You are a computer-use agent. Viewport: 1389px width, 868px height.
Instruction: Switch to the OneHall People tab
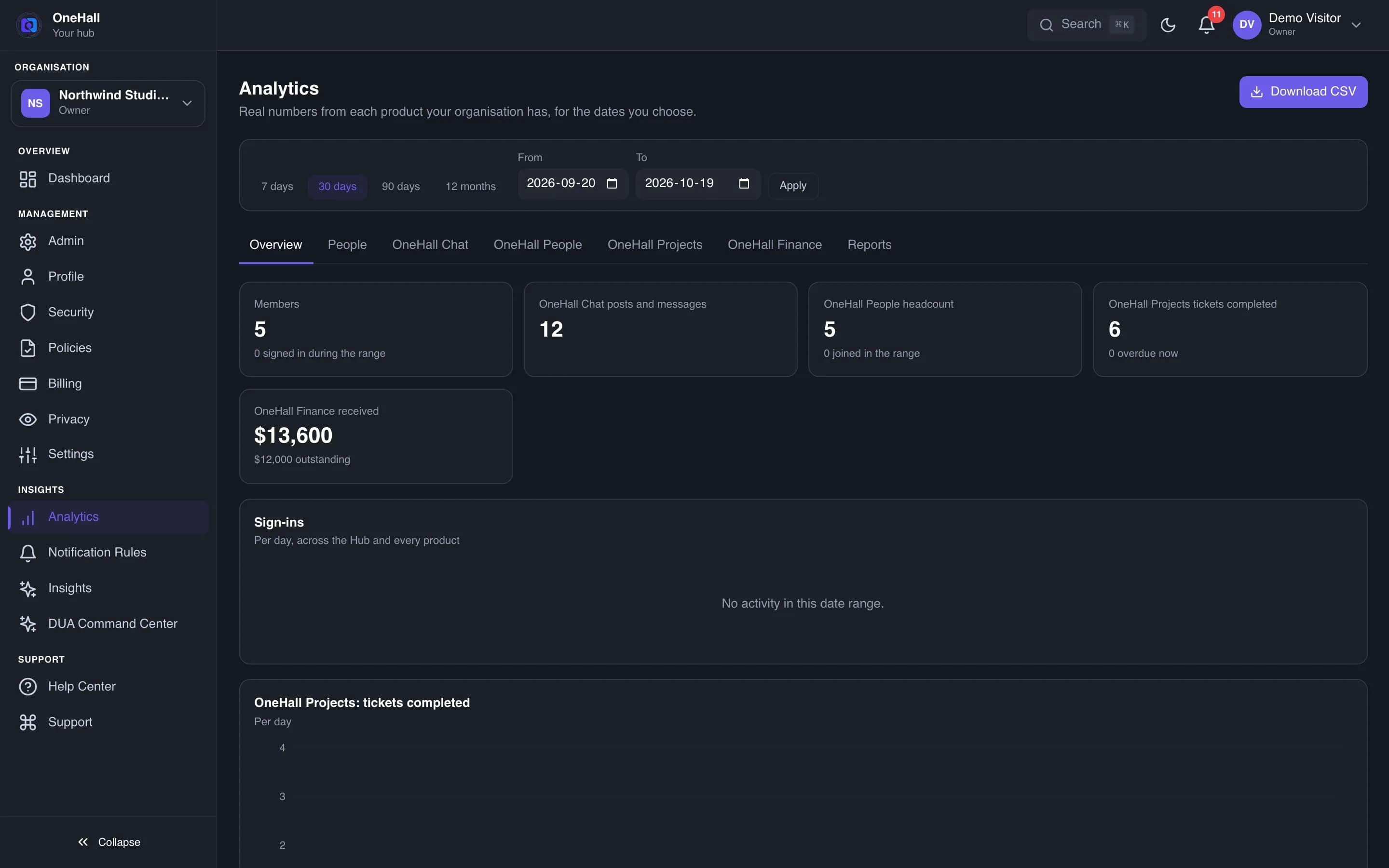pyautogui.click(x=537, y=245)
